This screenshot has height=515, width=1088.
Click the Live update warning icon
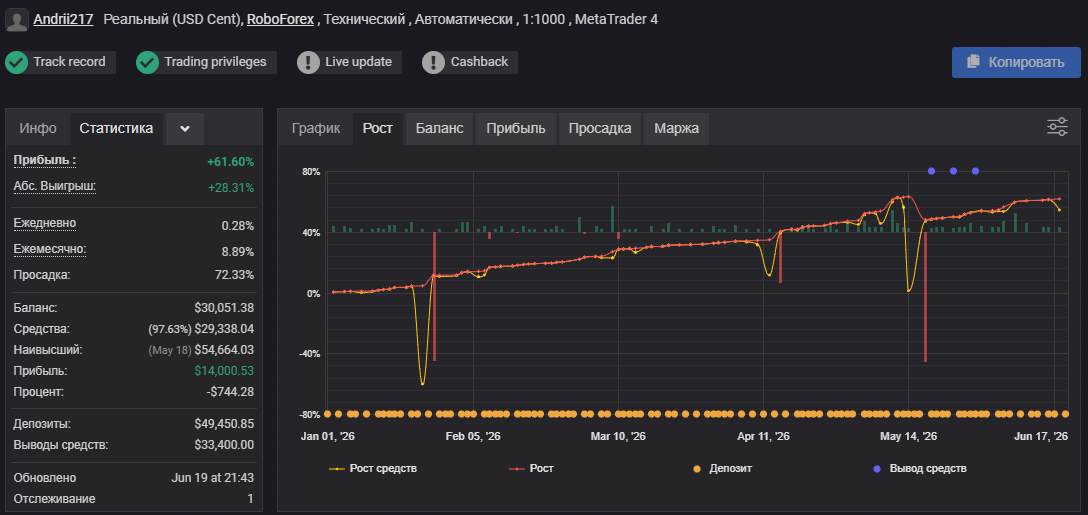pos(308,62)
